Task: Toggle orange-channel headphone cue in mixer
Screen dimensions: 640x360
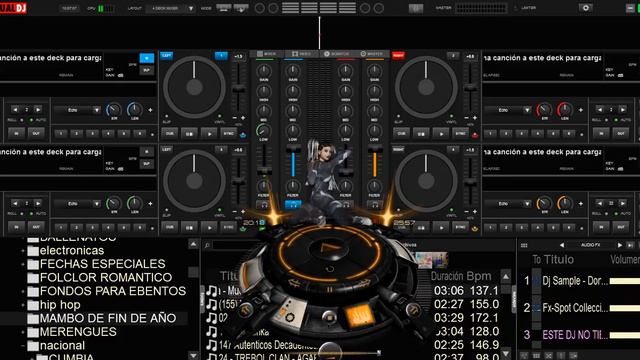Action: pyautogui.click(x=374, y=204)
